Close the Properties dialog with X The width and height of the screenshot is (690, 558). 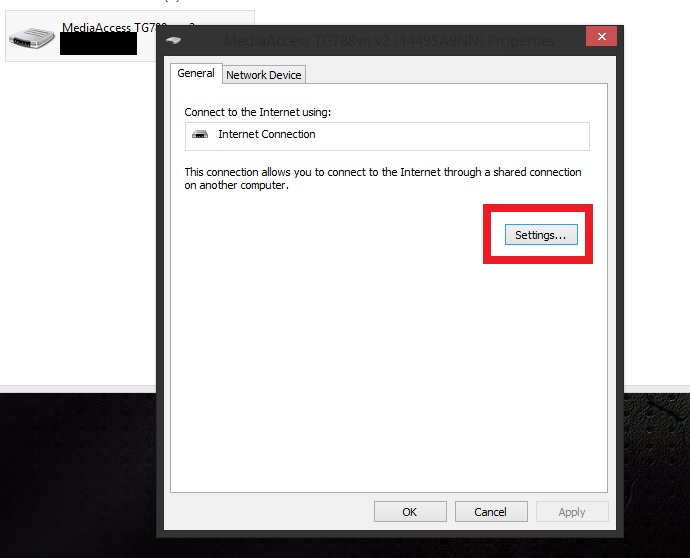click(601, 36)
